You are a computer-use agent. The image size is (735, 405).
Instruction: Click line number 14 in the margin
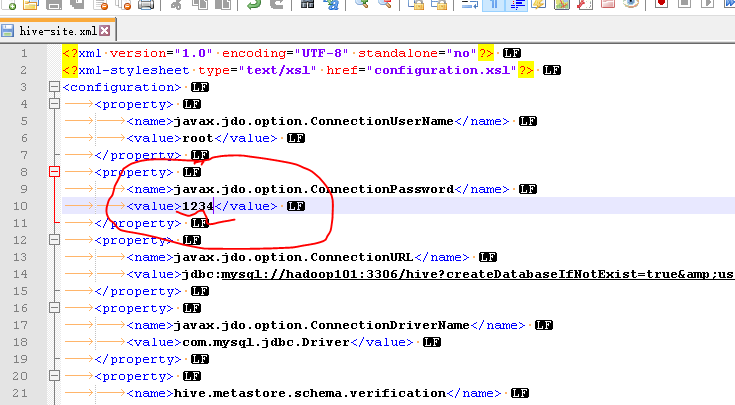point(20,274)
